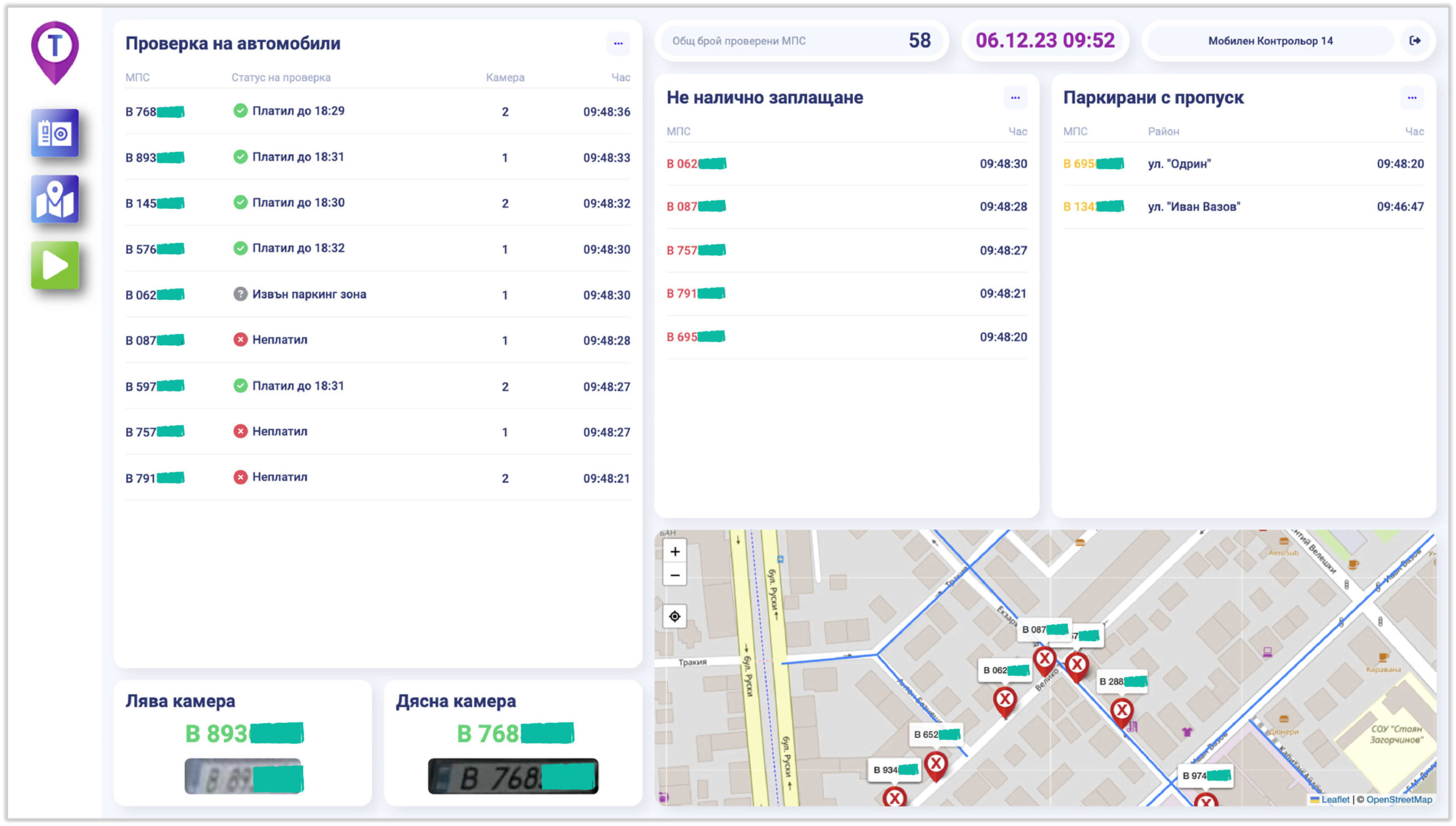
Task: Select the B 087 Неплатил row in vehicle check
Action: (x=378, y=340)
